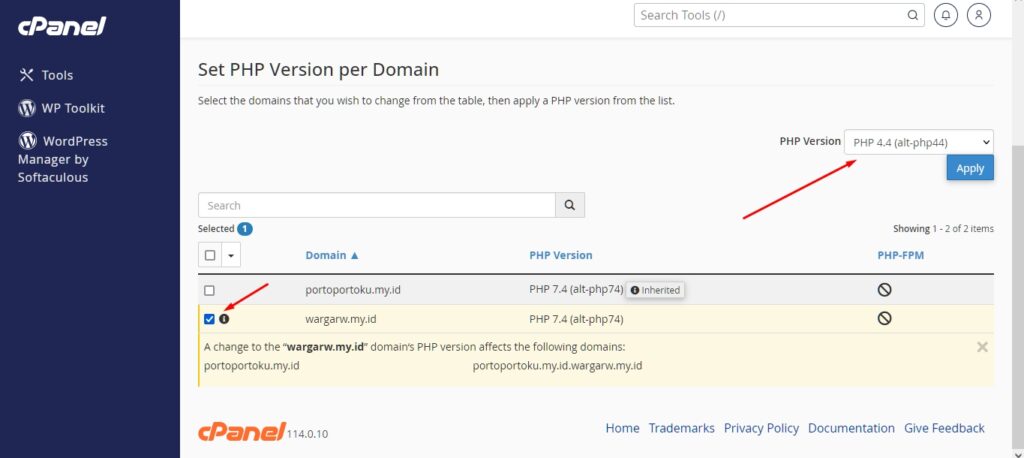Uncheck the wargarw.my.id checkbox
This screenshot has height=458, width=1024.
[x=210, y=319]
